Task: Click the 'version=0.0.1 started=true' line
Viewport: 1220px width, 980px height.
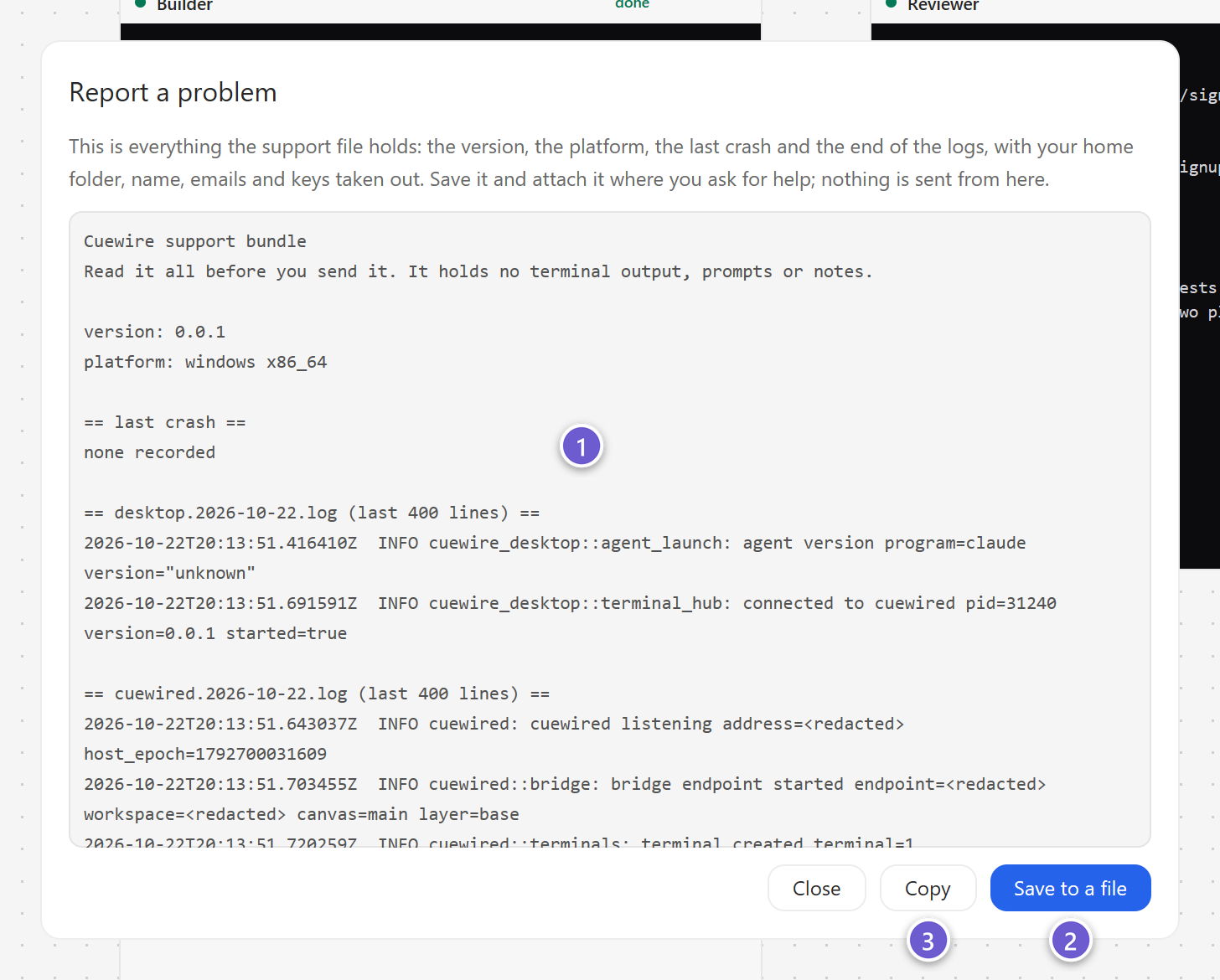Action: coord(215,633)
